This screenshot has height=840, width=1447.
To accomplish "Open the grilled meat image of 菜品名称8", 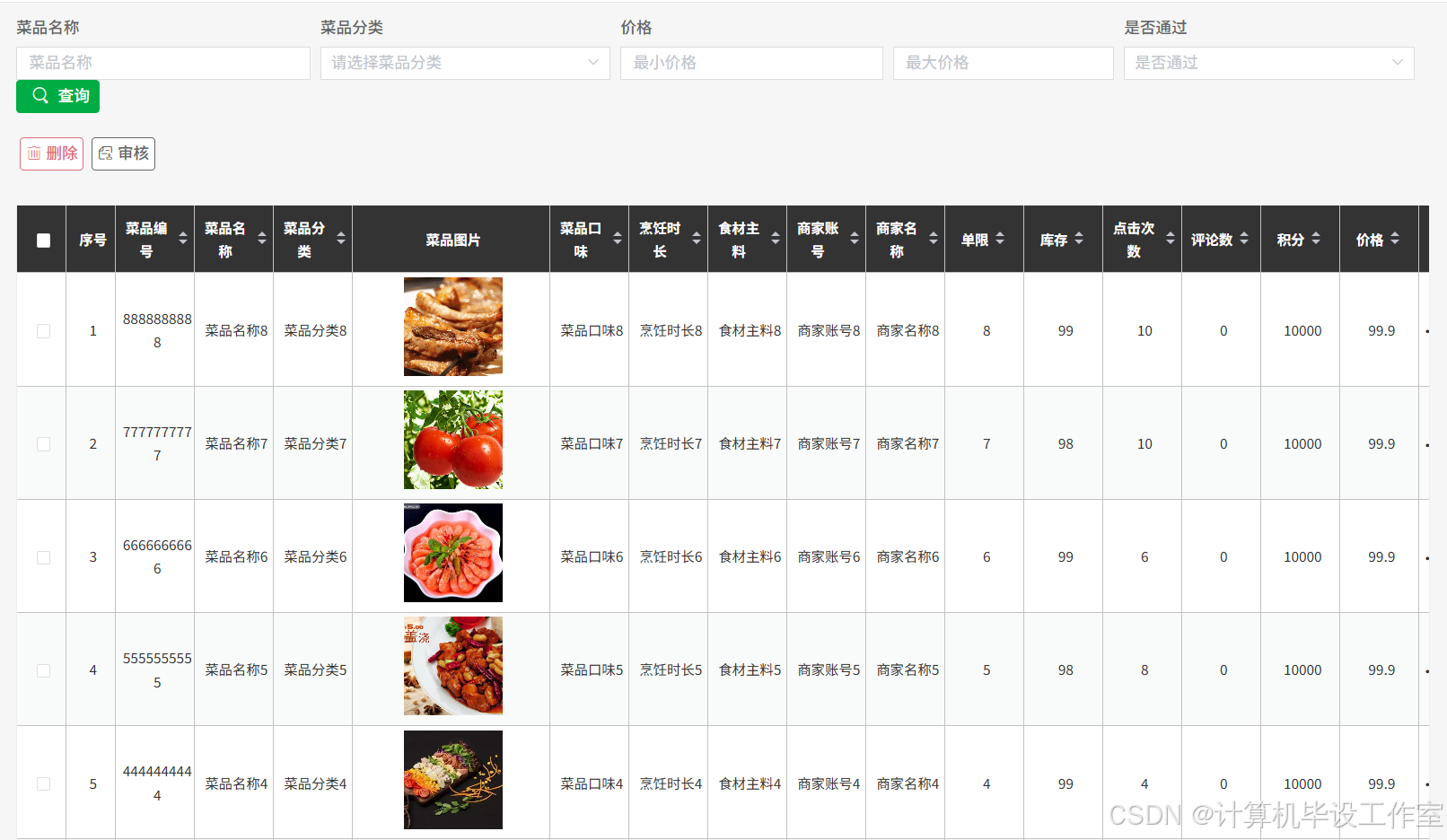I will pyautogui.click(x=453, y=327).
